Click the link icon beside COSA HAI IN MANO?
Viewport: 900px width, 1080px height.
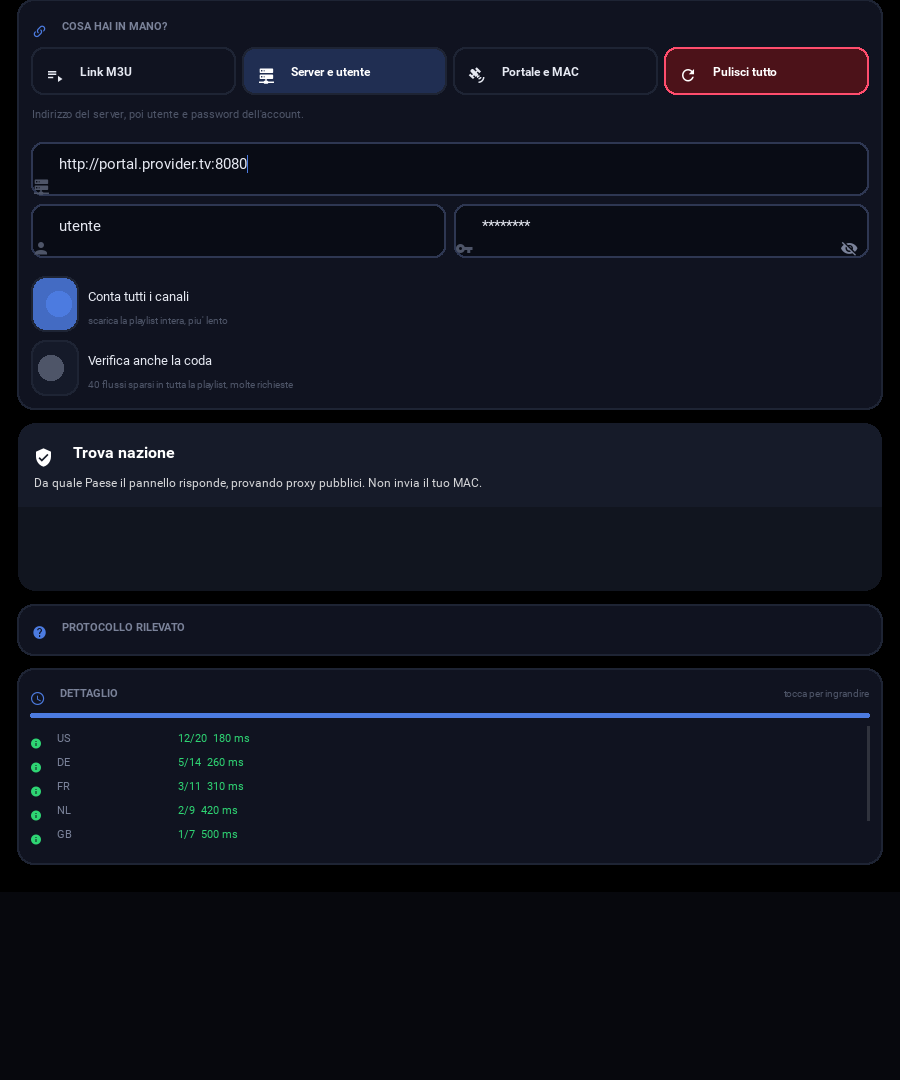click(39, 31)
